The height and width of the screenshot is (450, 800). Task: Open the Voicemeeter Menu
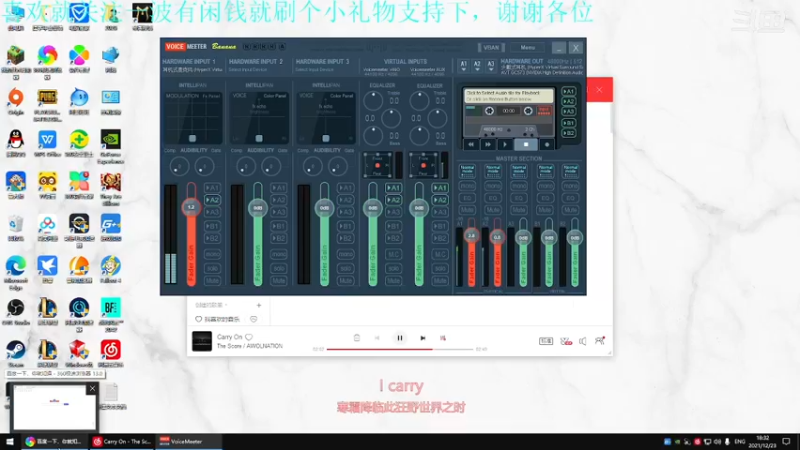click(528, 47)
